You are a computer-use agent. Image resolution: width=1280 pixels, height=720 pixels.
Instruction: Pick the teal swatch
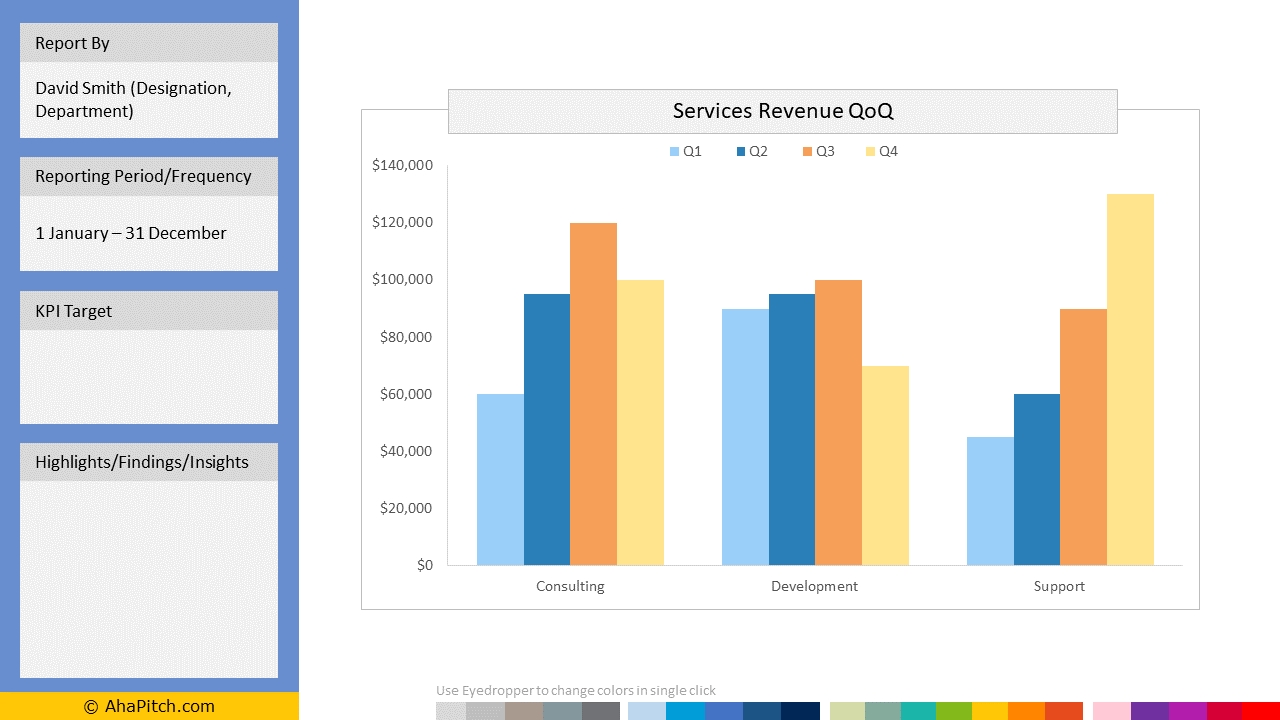pos(918,711)
